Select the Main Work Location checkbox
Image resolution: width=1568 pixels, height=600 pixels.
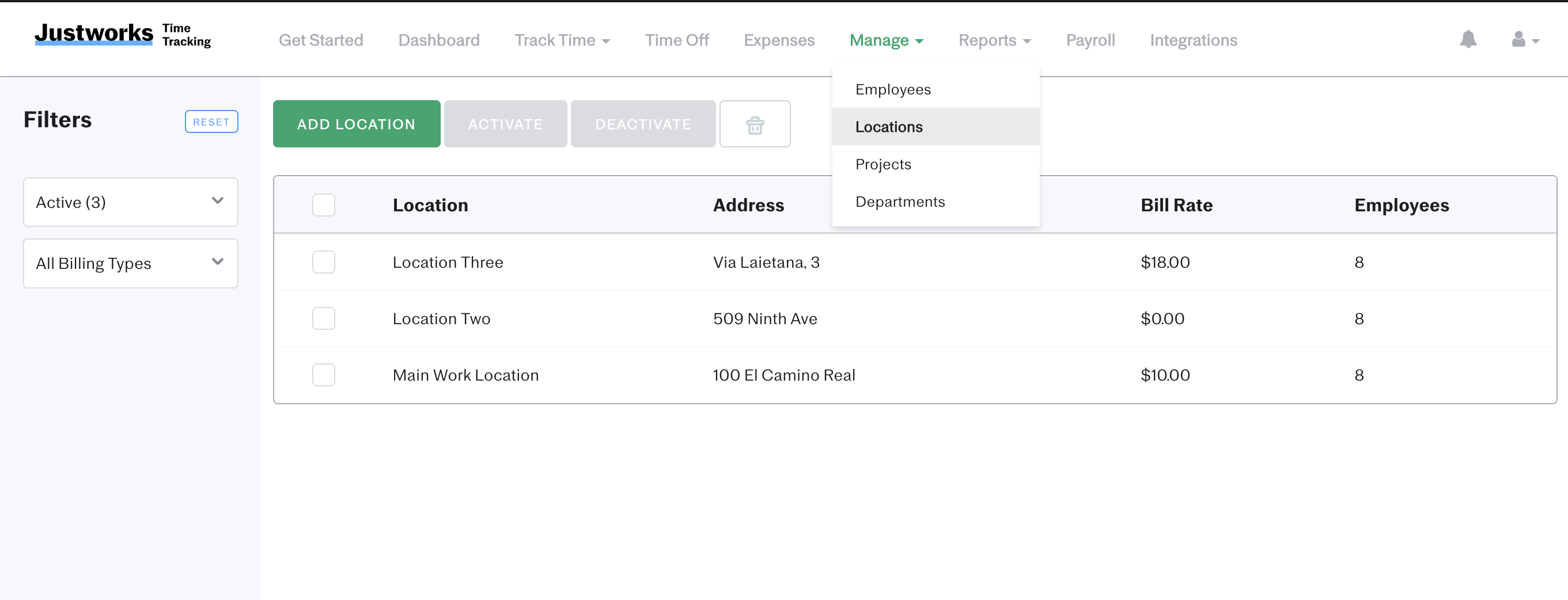coord(323,375)
